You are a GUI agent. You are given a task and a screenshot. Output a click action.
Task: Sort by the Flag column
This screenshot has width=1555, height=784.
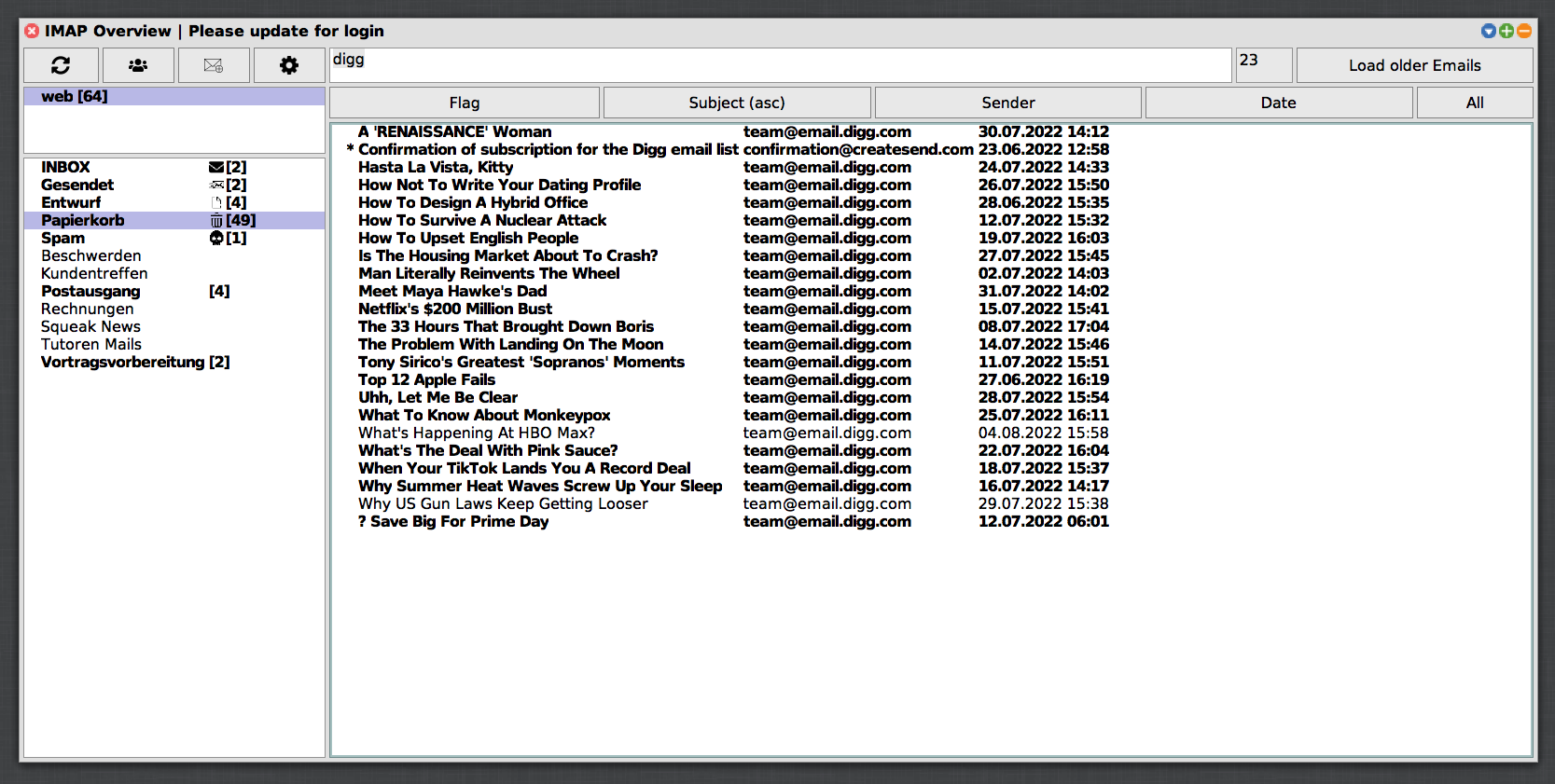click(x=465, y=103)
